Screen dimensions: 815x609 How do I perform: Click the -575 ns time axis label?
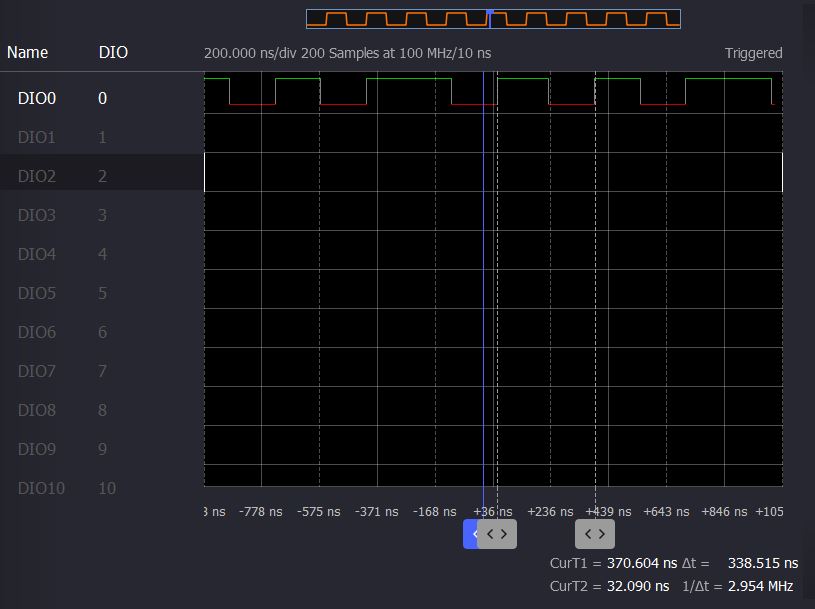(319, 512)
